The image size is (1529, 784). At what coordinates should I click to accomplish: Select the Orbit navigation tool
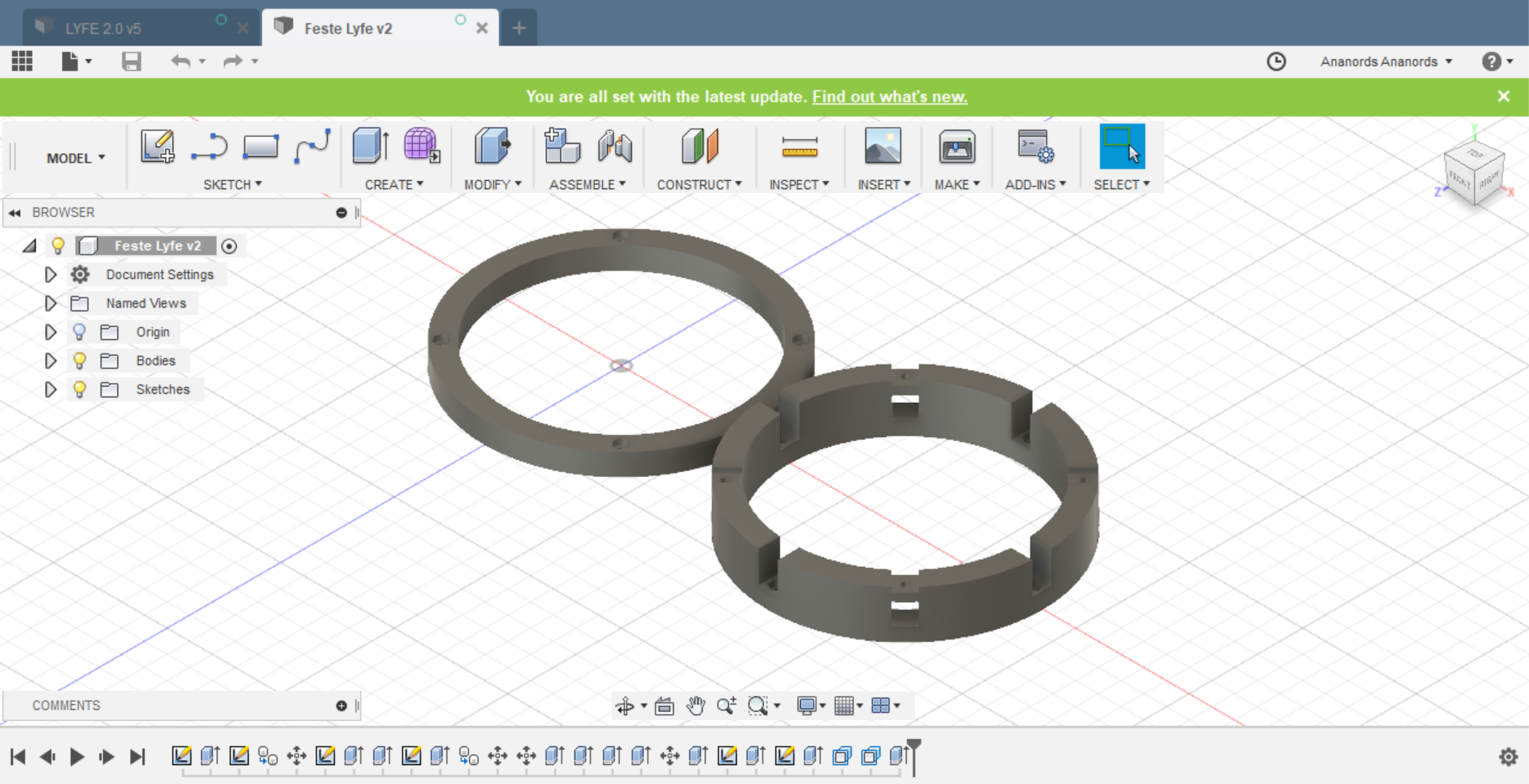pyautogui.click(x=625, y=706)
